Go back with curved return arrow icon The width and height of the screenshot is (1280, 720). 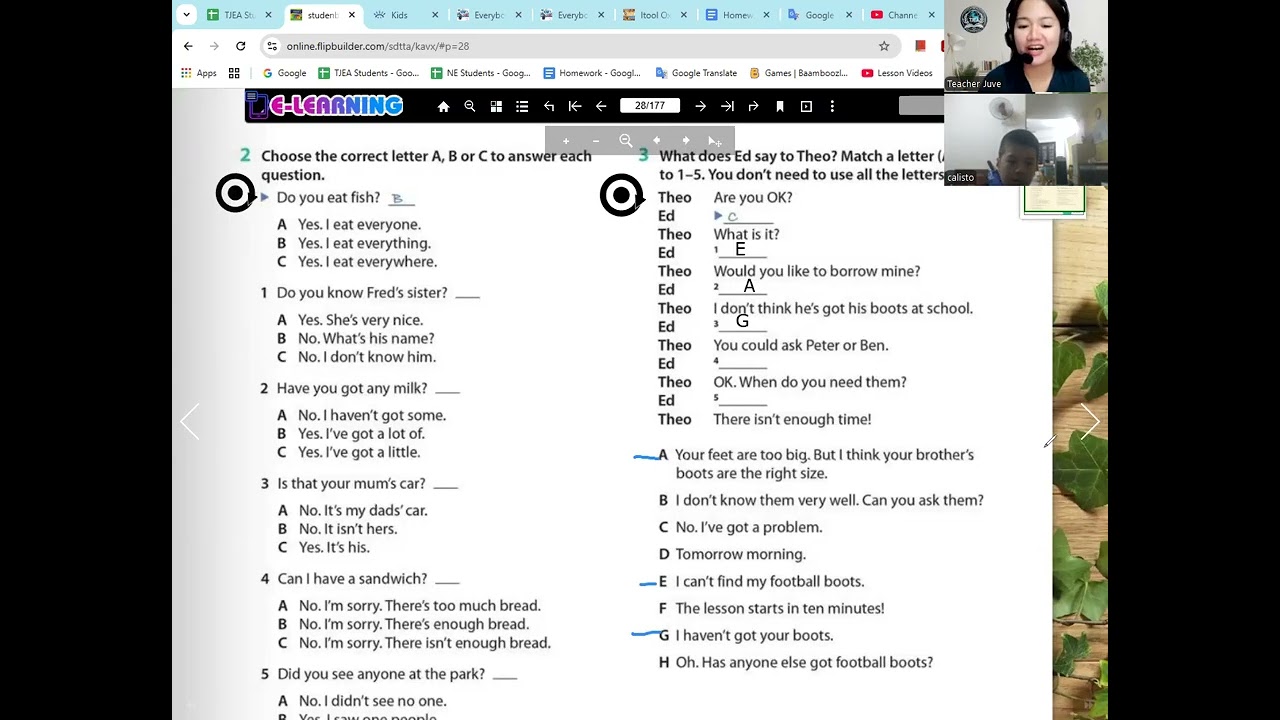(549, 106)
